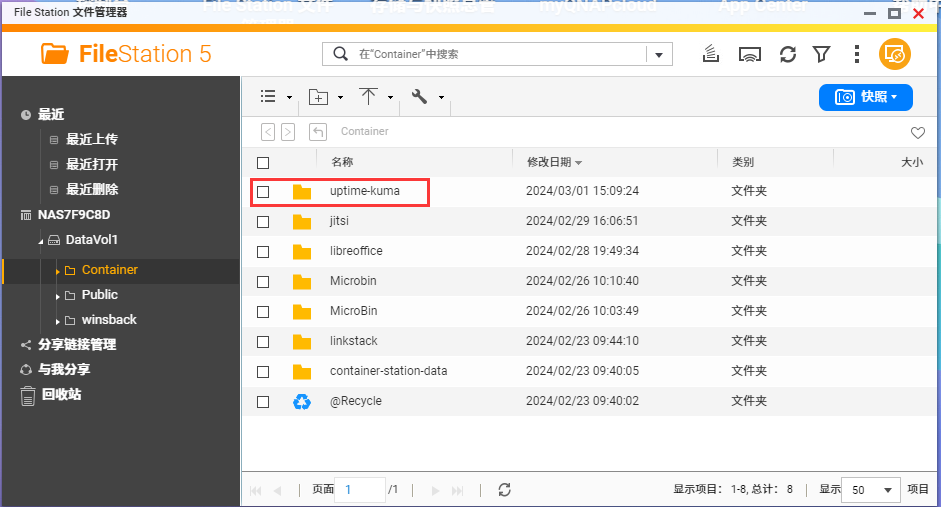Check the uptime-kuma folder checkbox
This screenshot has width=941, height=507.
point(263,192)
